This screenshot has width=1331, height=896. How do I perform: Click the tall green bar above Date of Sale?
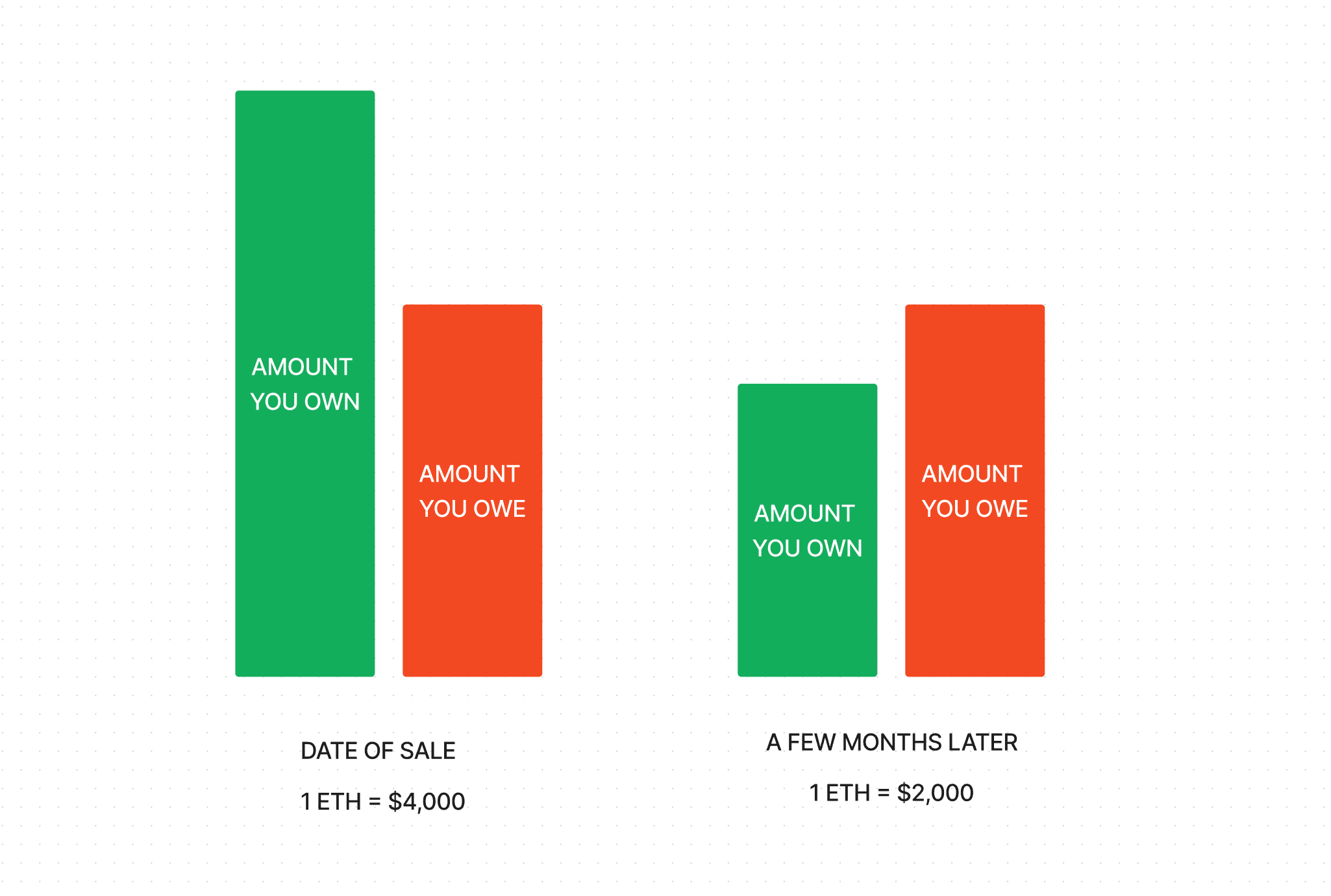(x=305, y=383)
